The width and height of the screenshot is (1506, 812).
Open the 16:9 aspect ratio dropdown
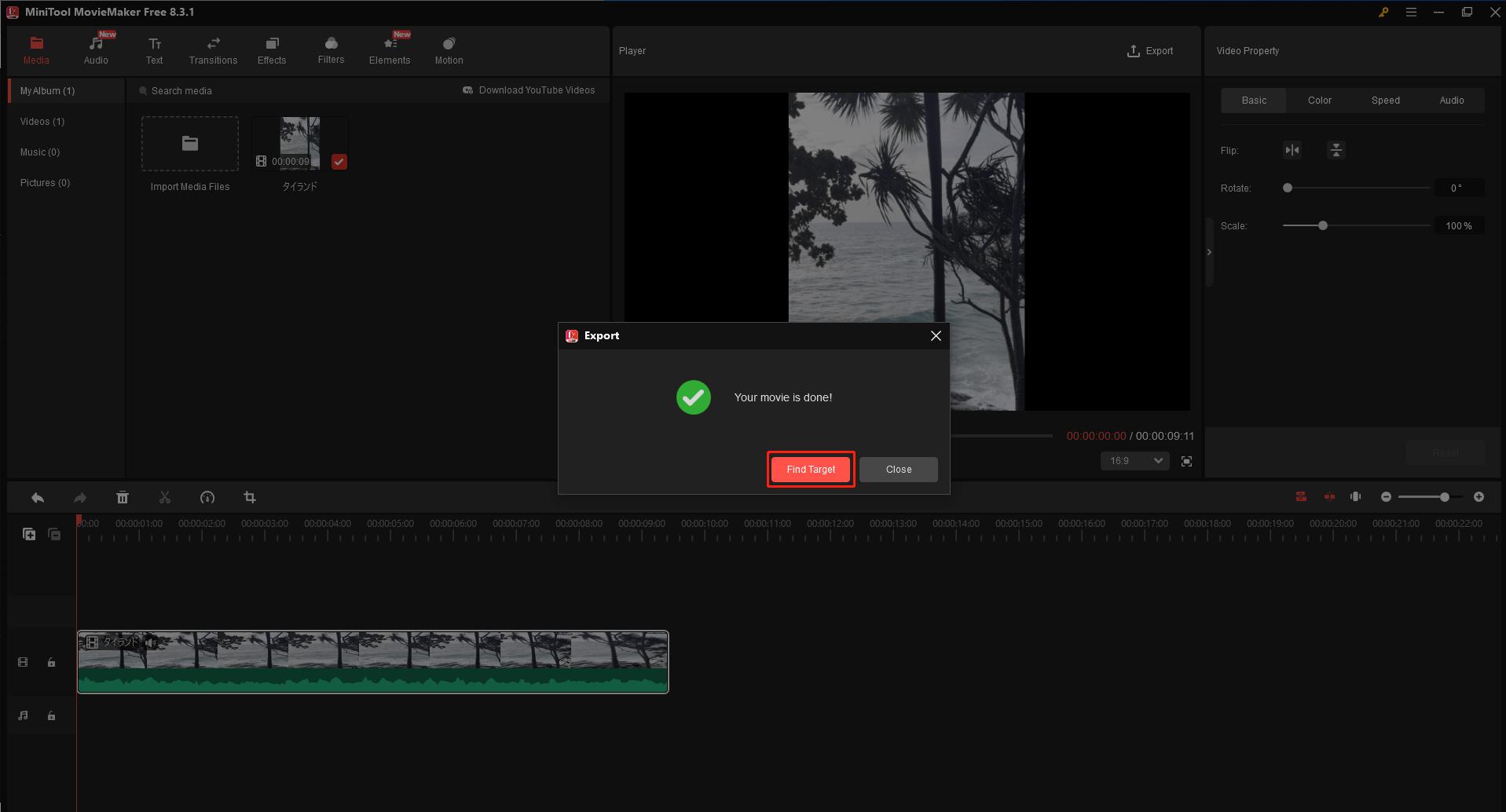[x=1134, y=461]
